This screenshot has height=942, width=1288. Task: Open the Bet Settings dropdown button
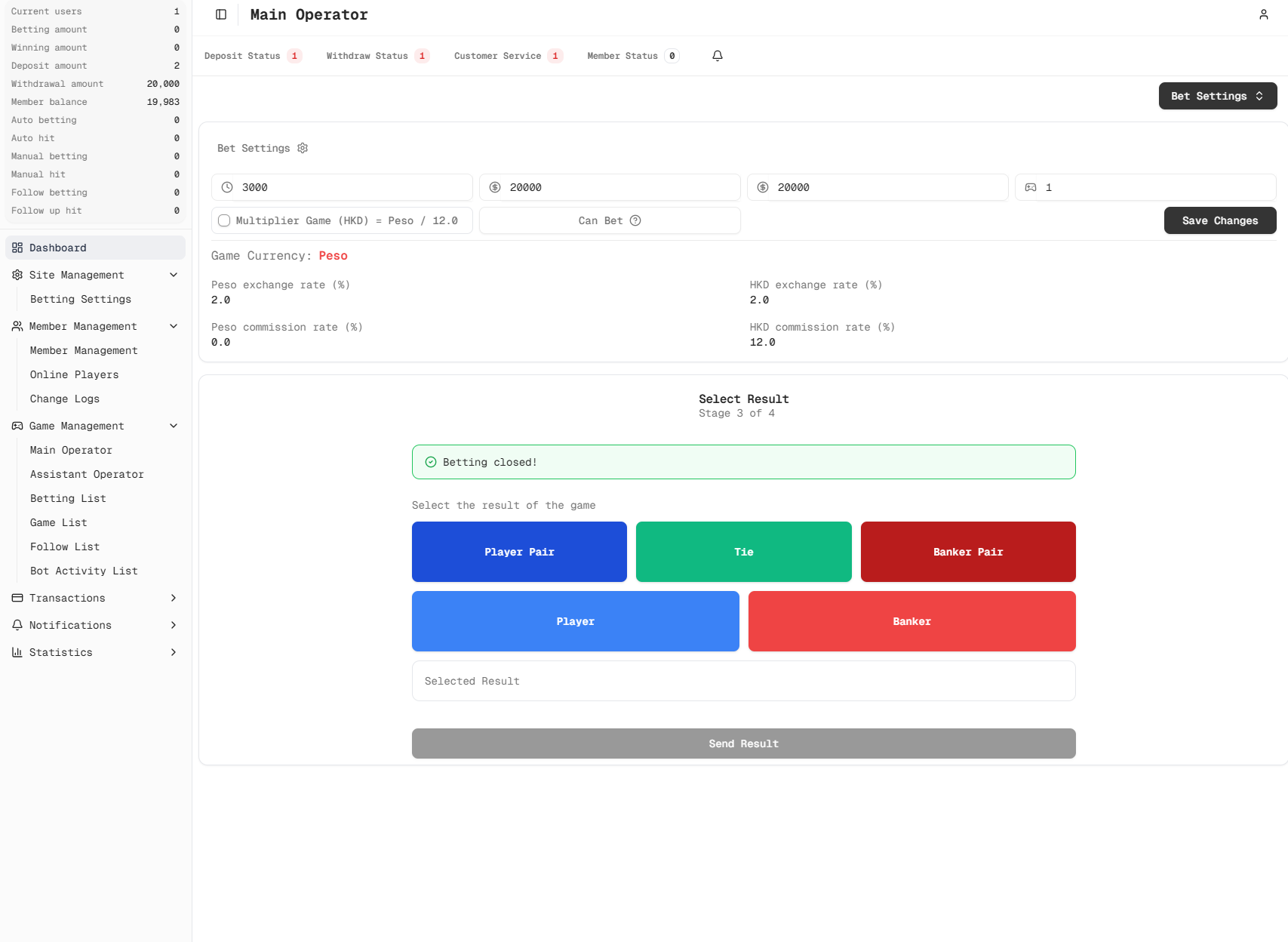pos(1217,96)
